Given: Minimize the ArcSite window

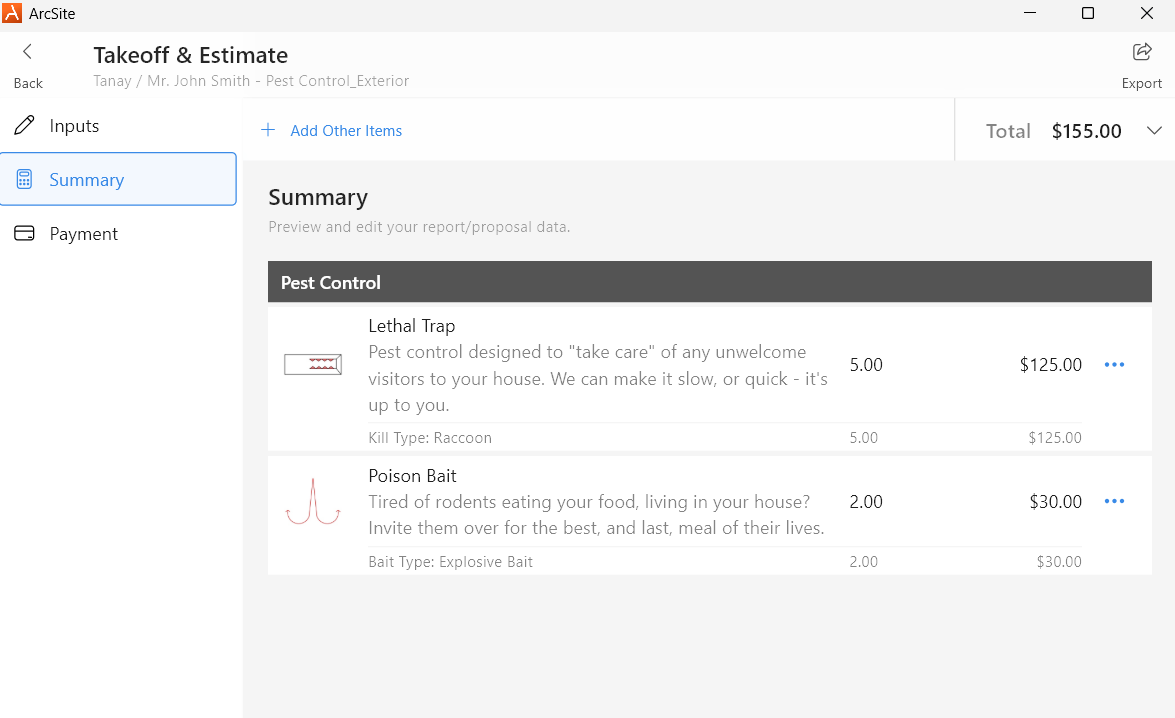Looking at the screenshot, I should (x=1030, y=13).
